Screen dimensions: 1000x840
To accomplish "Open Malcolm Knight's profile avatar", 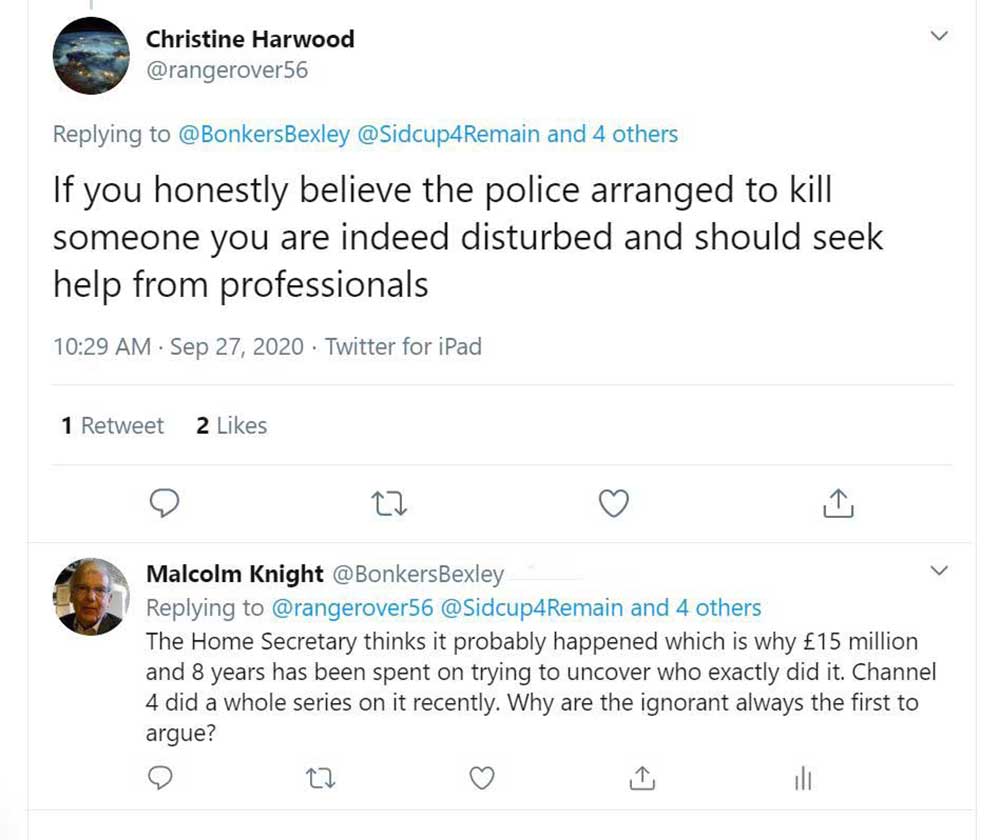I will pyautogui.click(x=91, y=596).
